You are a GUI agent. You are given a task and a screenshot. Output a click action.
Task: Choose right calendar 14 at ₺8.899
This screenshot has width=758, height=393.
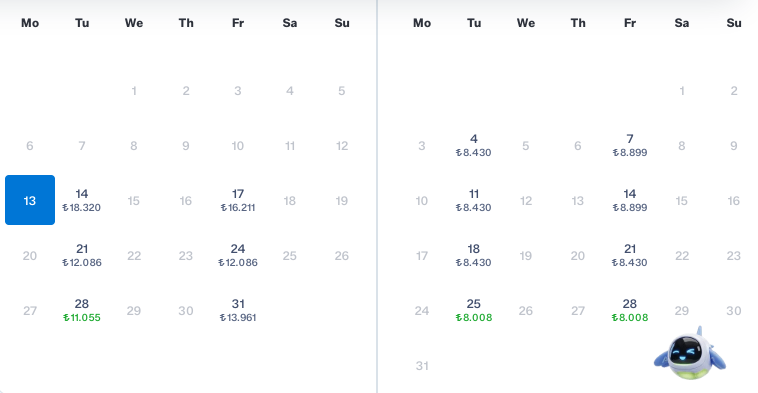(x=630, y=200)
